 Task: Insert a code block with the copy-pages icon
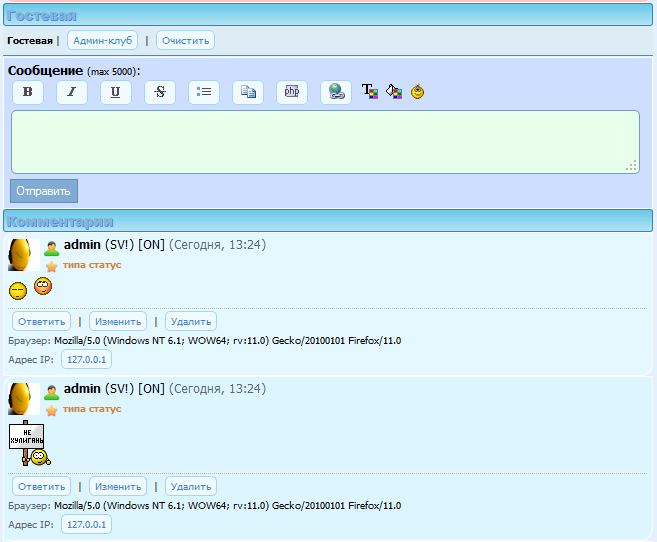pyautogui.click(x=248, y=92)
